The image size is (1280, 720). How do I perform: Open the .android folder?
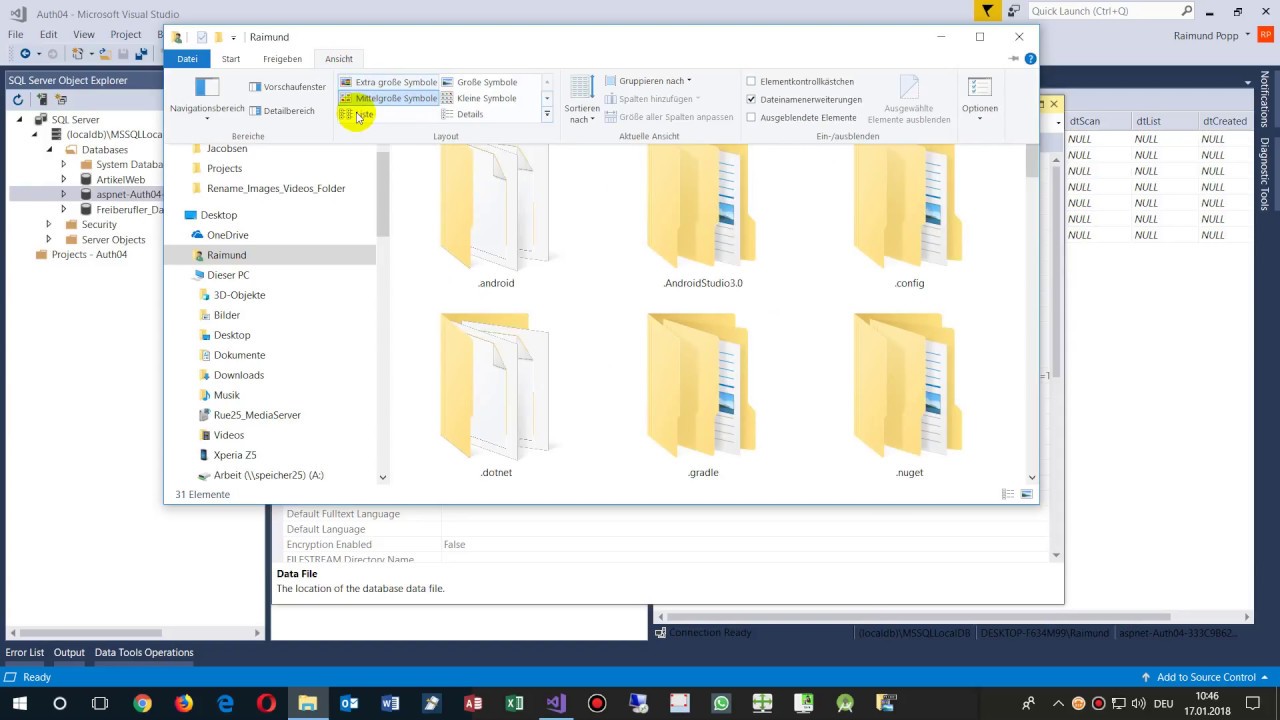pos(496,216)
